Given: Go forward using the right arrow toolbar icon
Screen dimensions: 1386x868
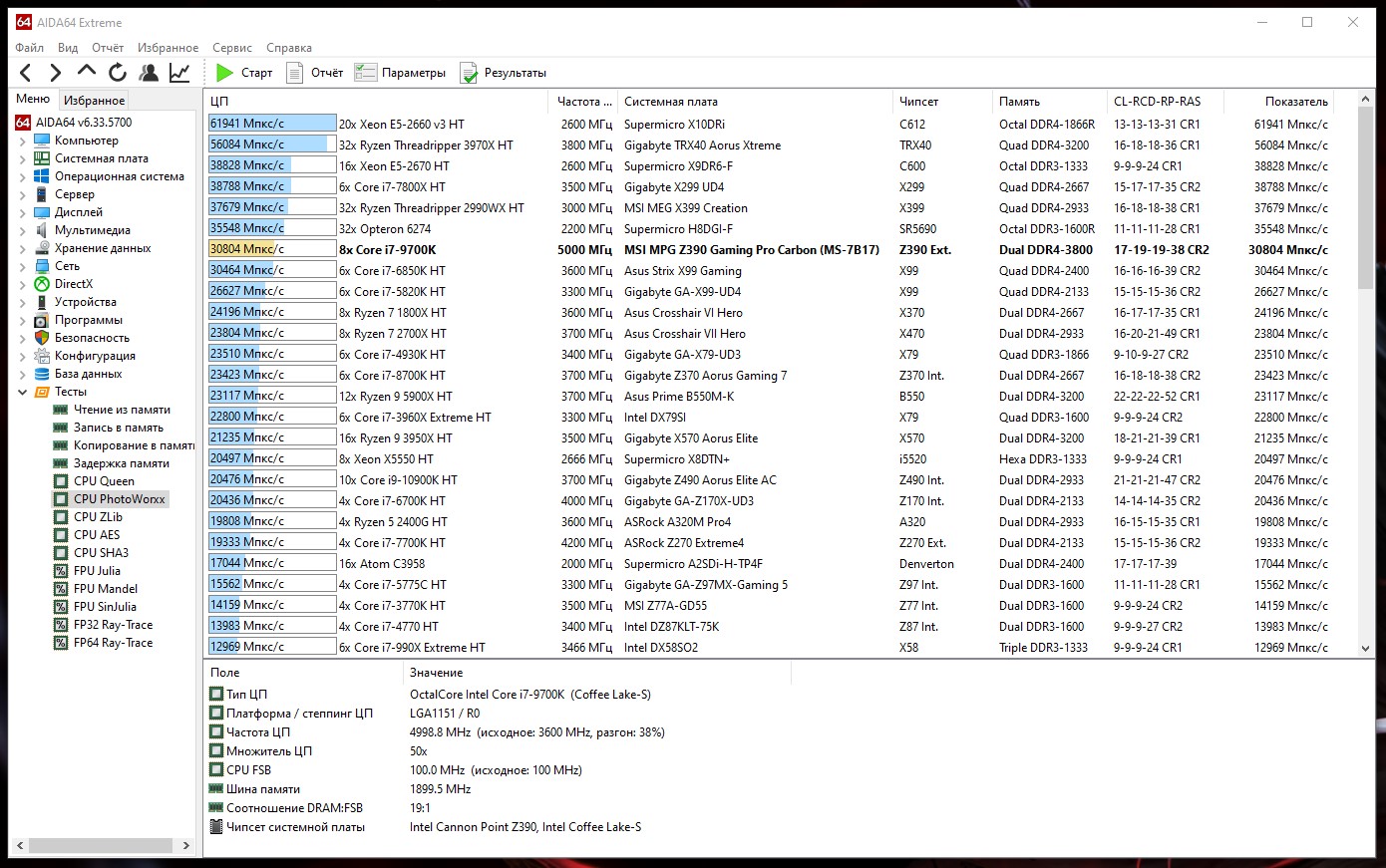Looking at the screenshot, I should coord(56,72).
